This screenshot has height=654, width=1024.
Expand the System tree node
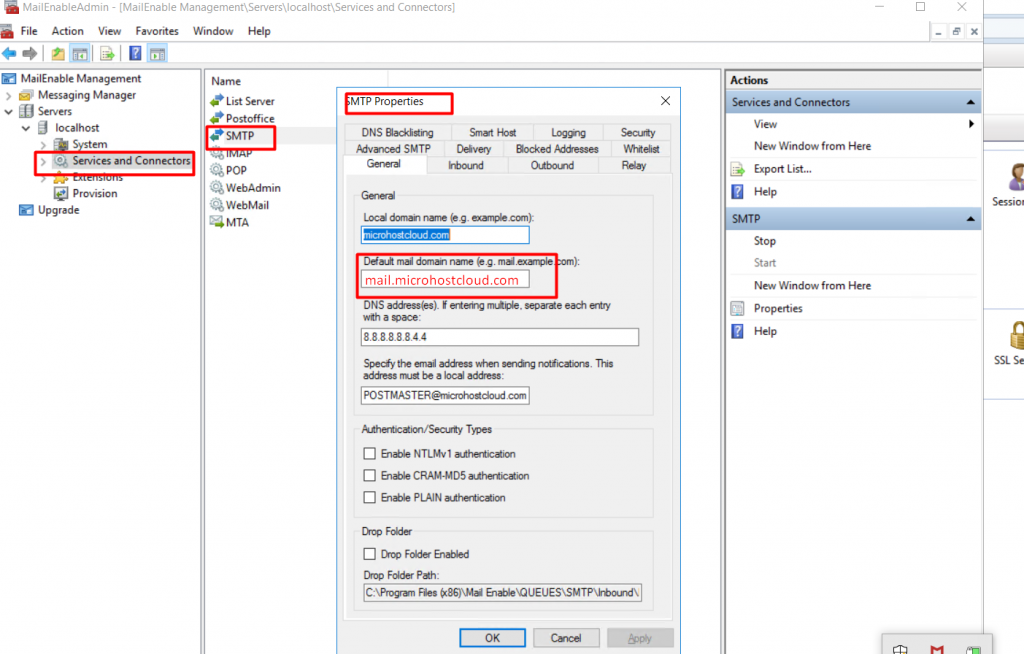pos(43,144)
